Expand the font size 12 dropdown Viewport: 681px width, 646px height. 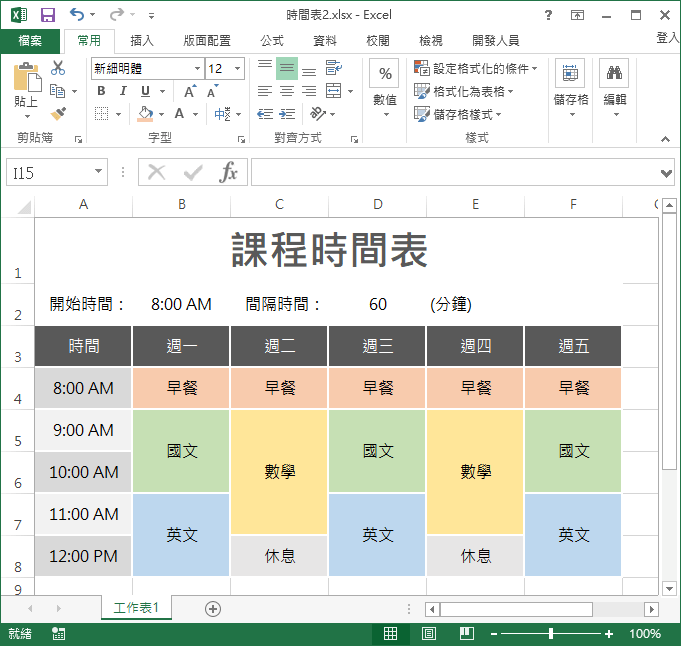(x=238, y=68)
